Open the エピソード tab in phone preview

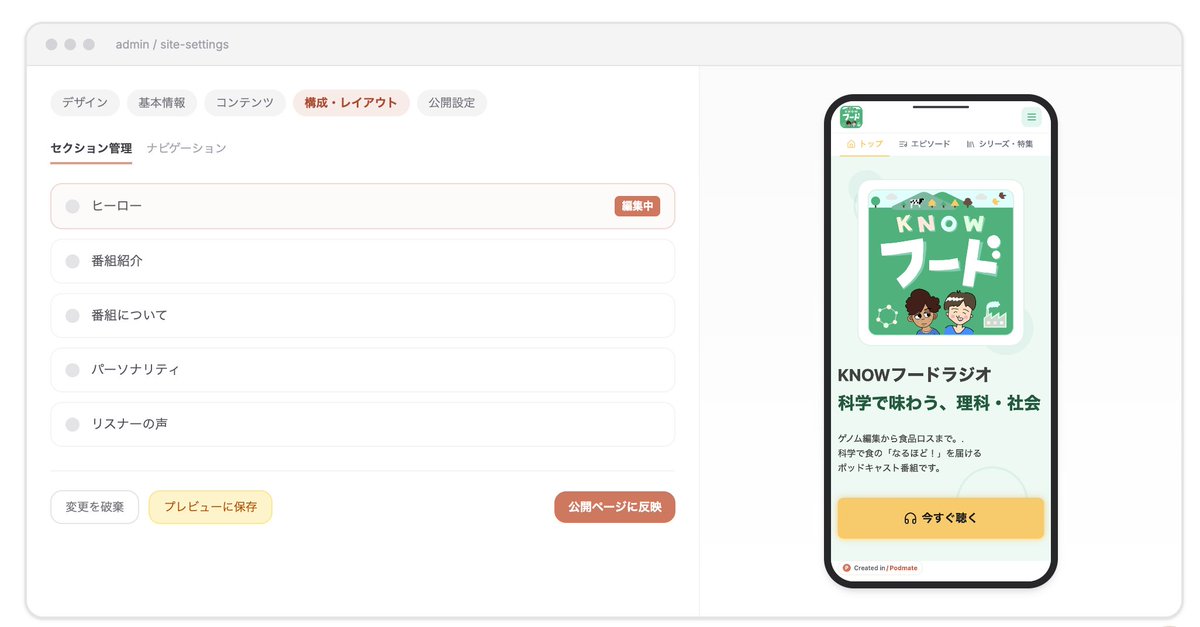point(925,144)
